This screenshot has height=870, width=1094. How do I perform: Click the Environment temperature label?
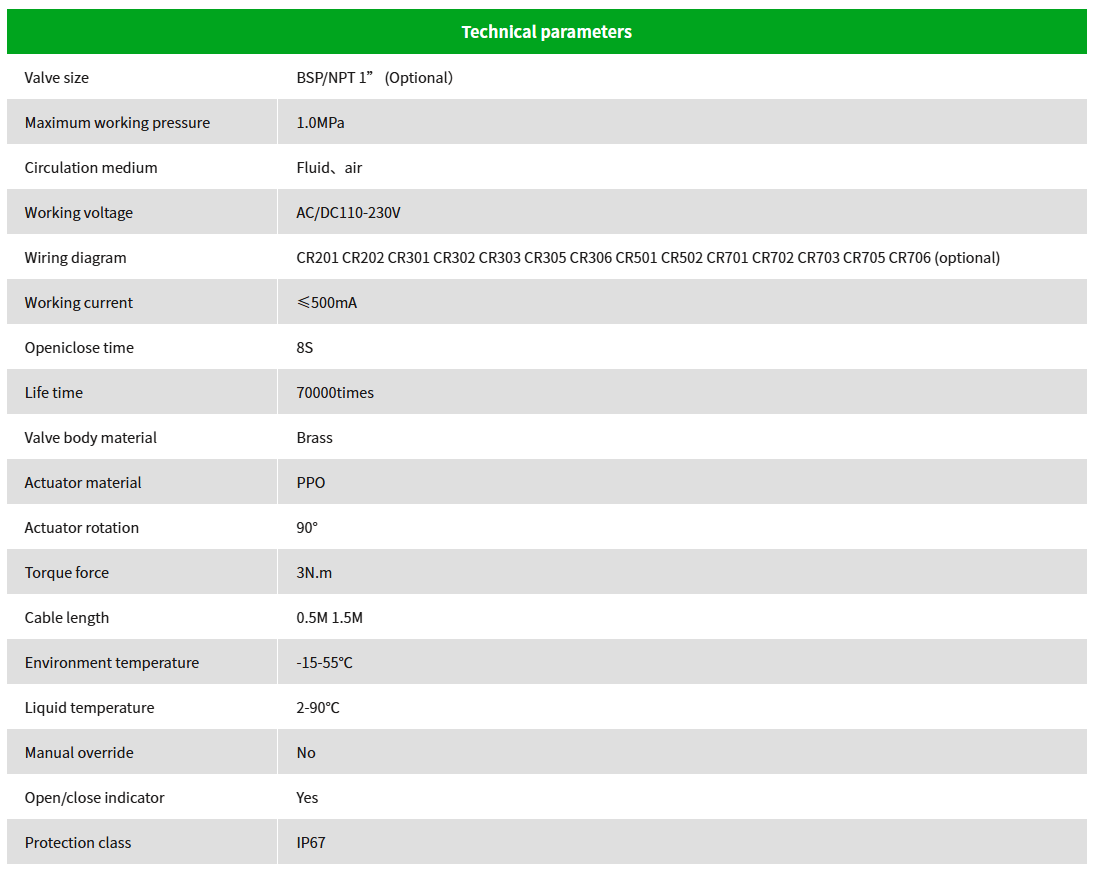coord(112,663)
